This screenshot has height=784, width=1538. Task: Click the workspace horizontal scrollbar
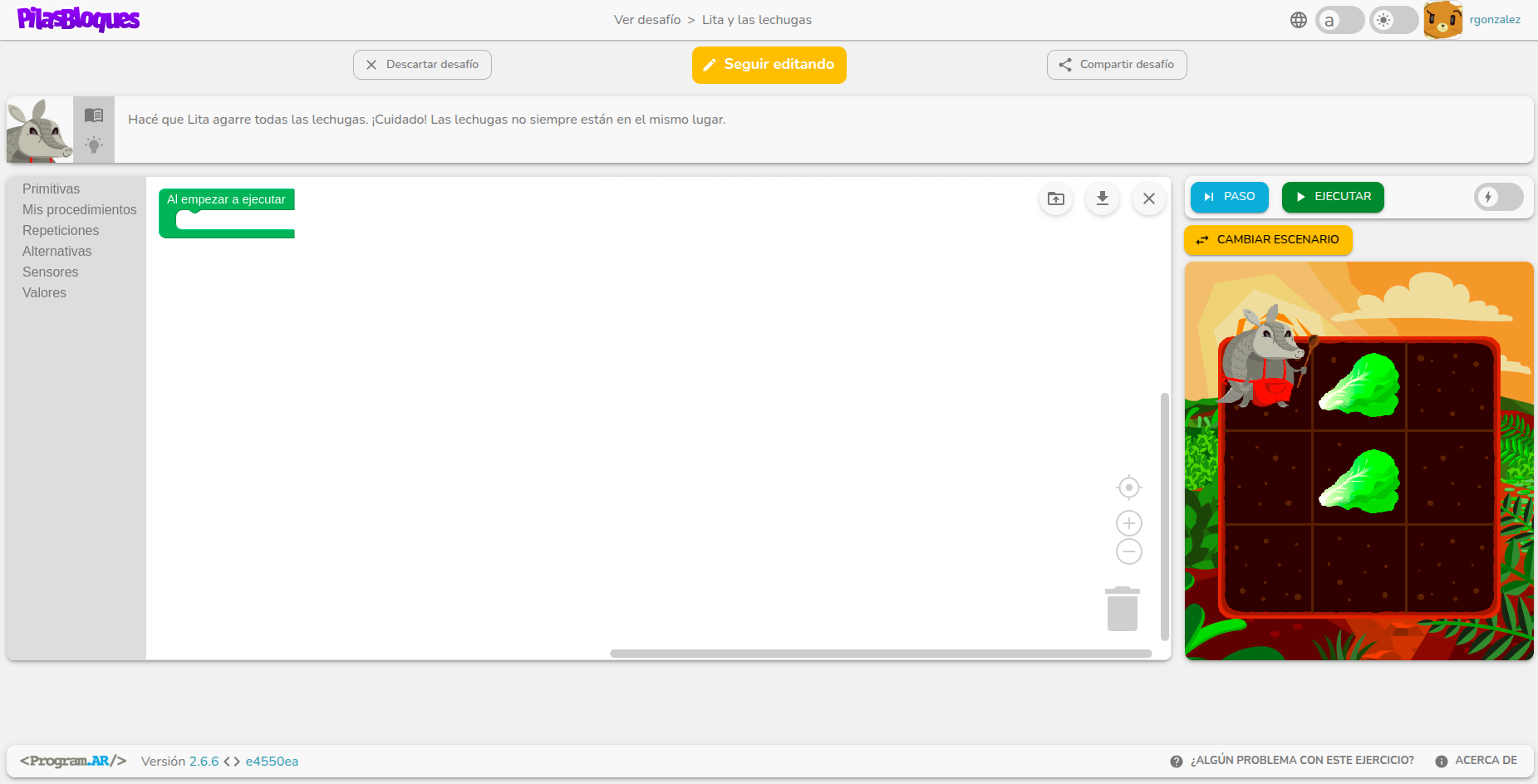coord(881,654)
